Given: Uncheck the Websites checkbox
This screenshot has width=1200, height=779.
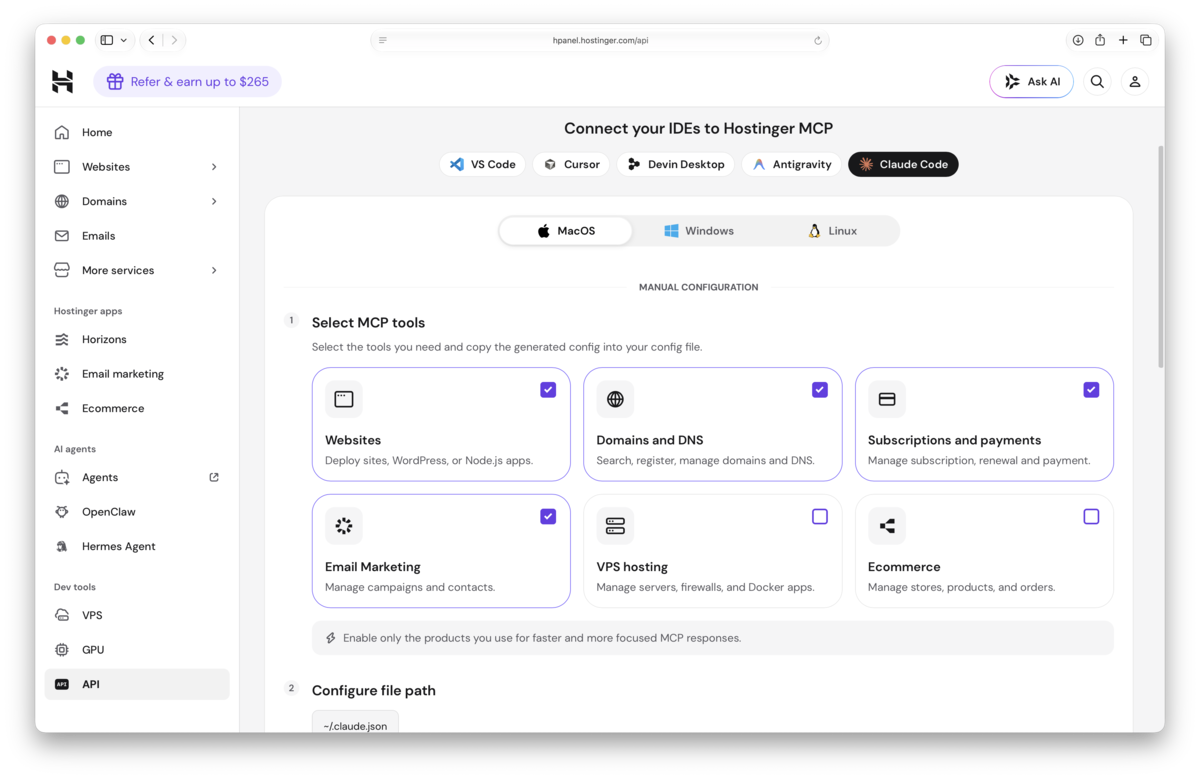Looking at the screenshot, I should coord(548,390).
